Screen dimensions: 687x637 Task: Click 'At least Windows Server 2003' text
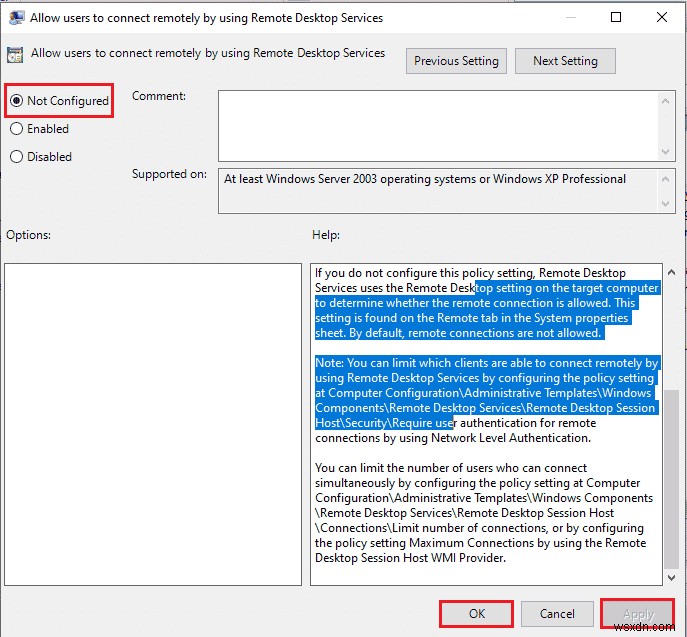tap(300, 179)
